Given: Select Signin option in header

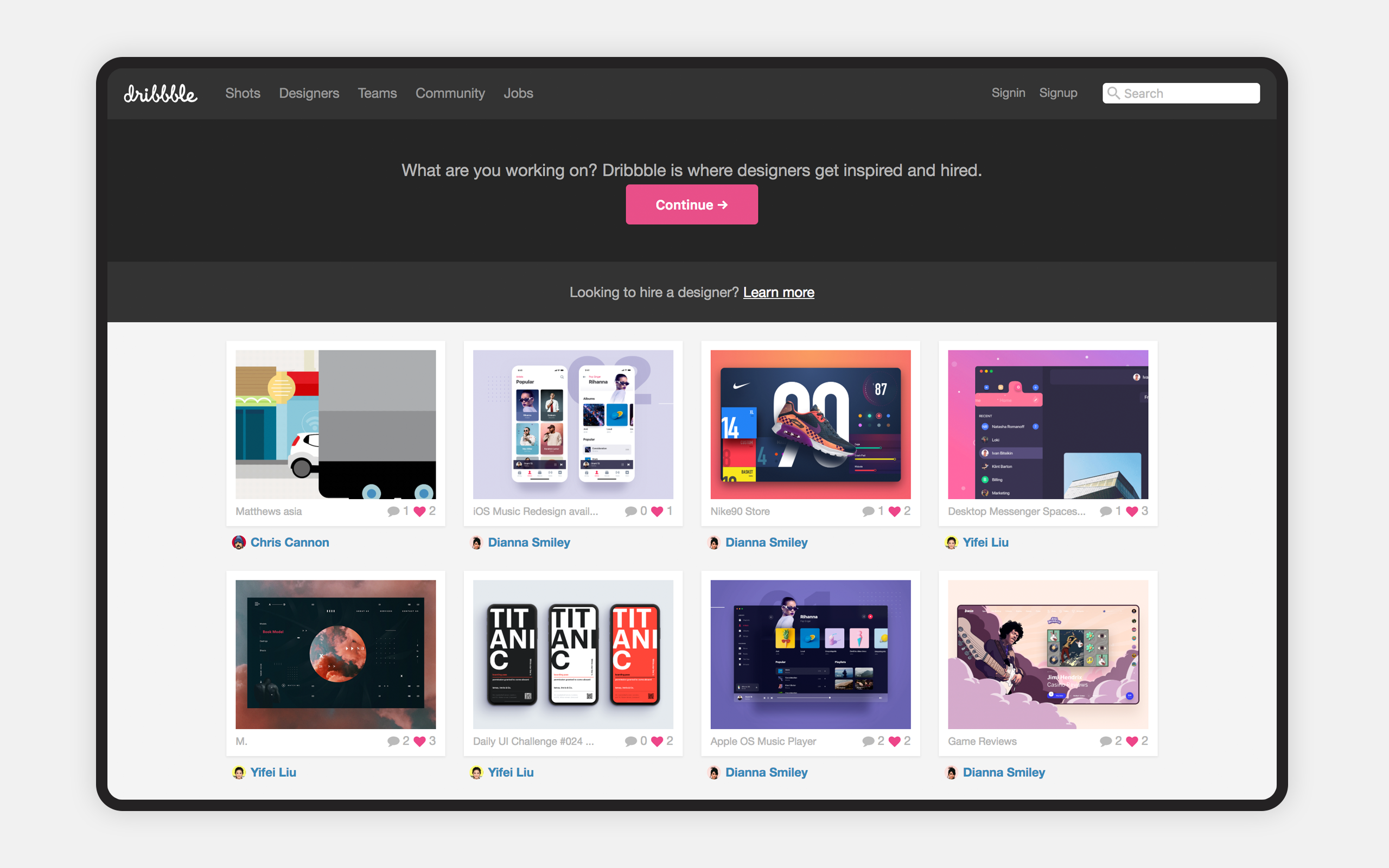Looking at the screenshot, I should (x=1008, y=93).
